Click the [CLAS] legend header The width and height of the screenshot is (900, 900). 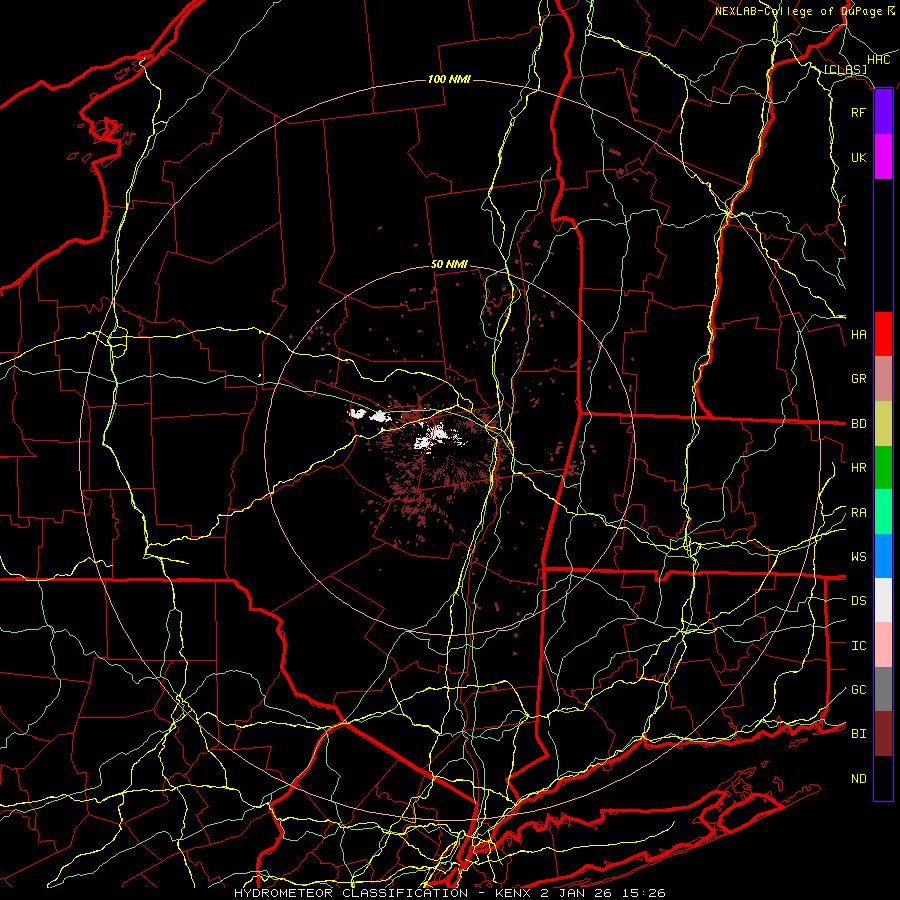point(845,70)
